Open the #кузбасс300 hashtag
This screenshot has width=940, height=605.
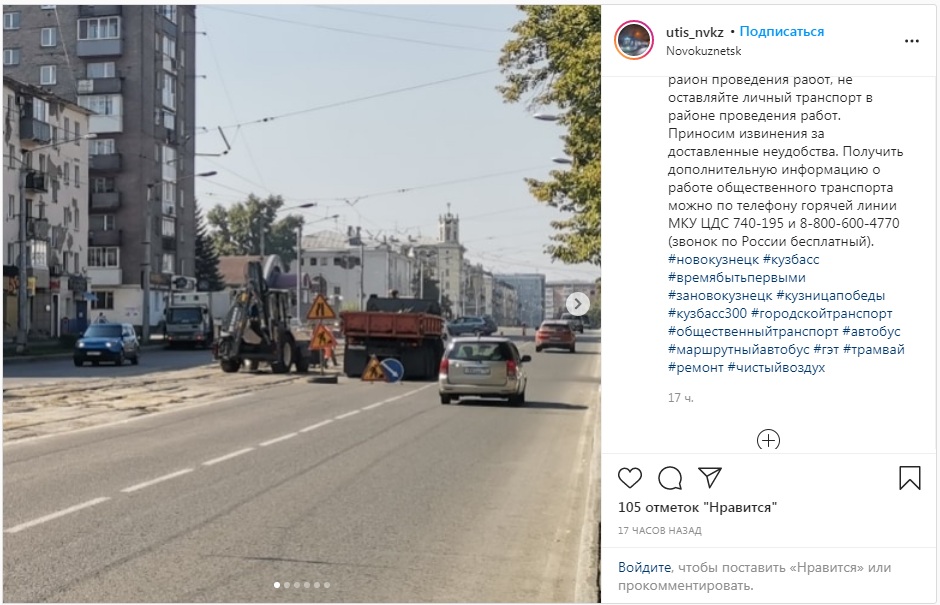click(707, 314)
